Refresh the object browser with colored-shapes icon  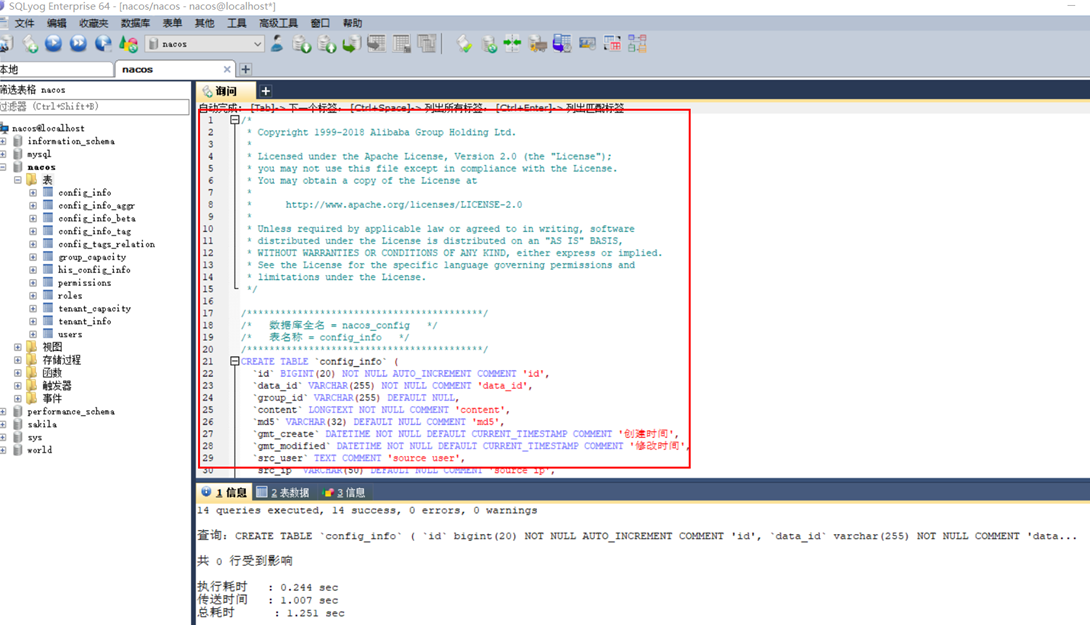click(129, 44)
